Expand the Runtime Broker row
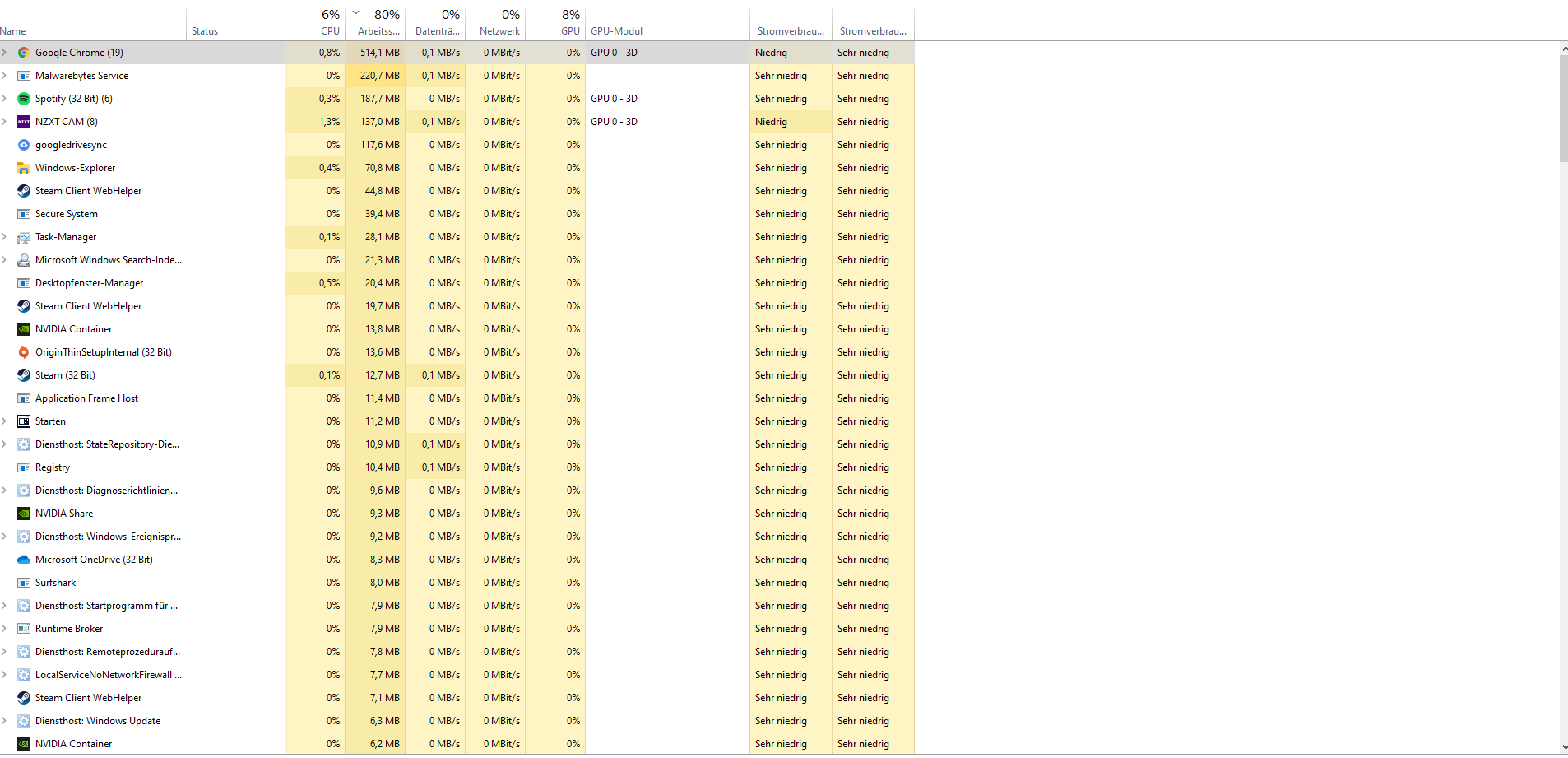The height and width of the screenshot is (758, 1568). [4, 629]
